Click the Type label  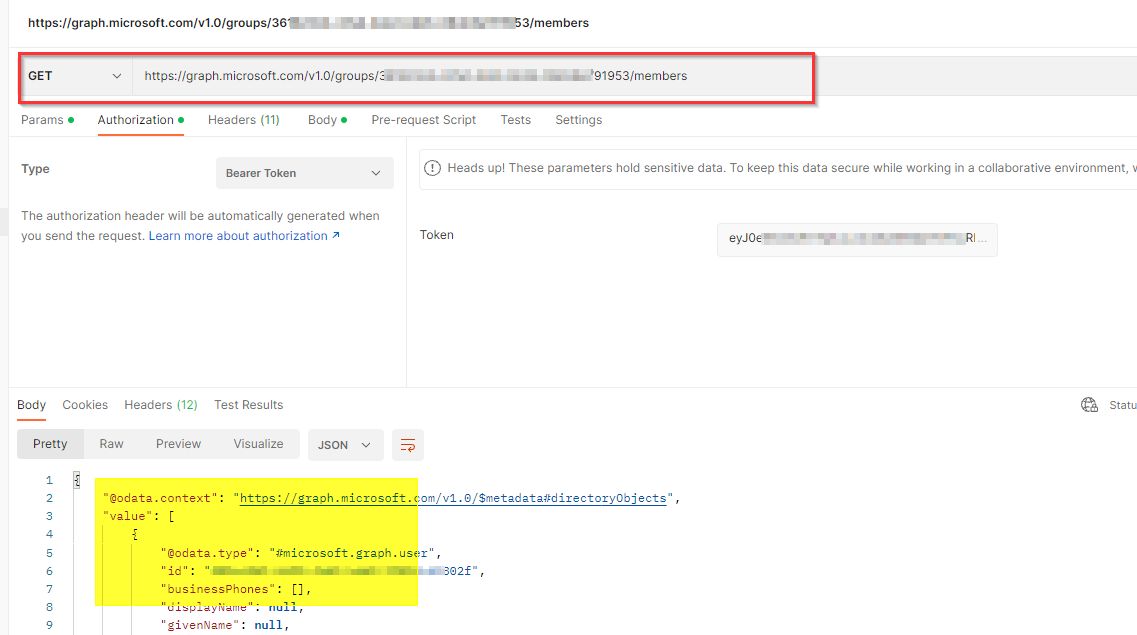coord(36,169)
